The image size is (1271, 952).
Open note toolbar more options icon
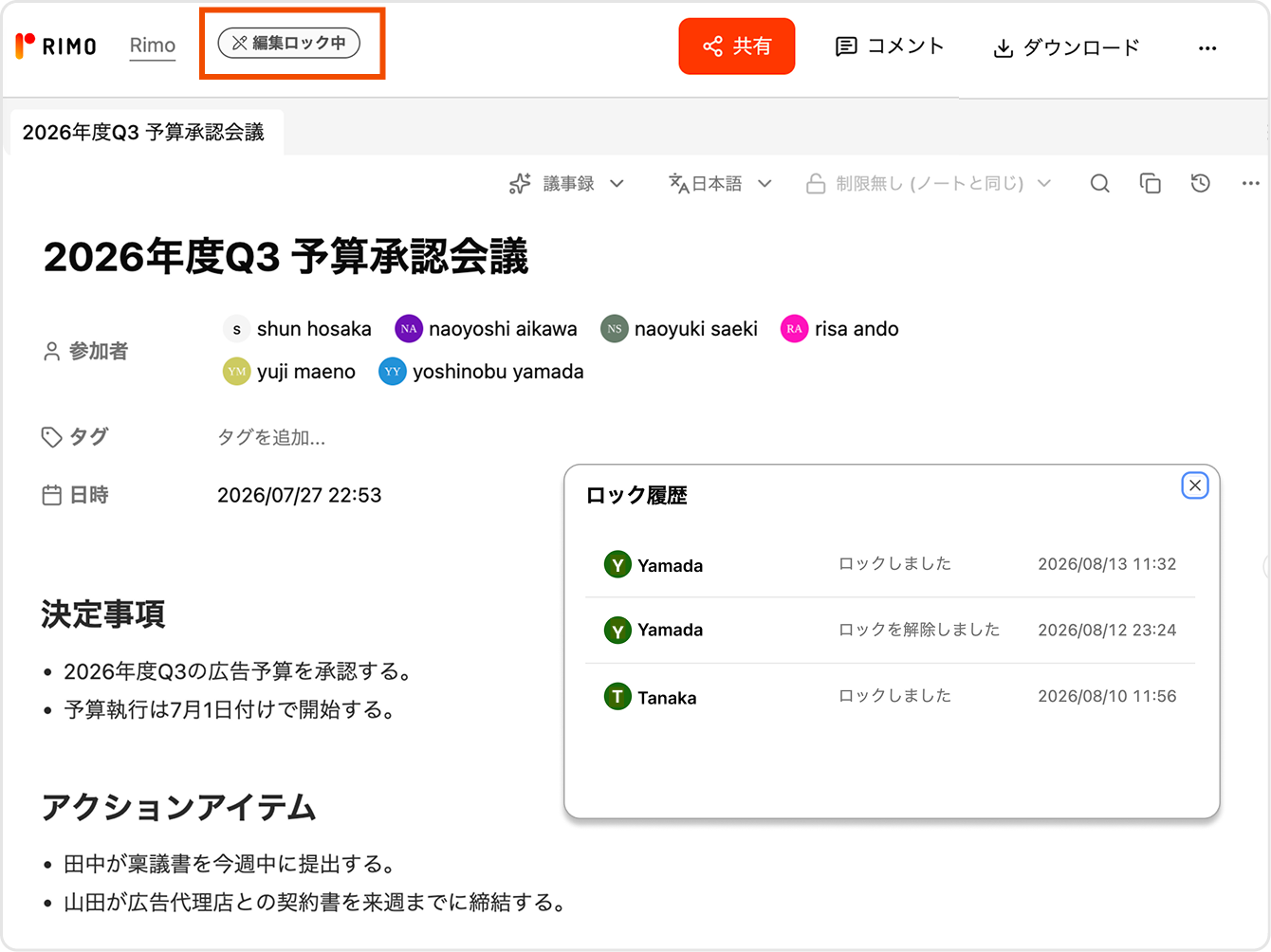point(1251,184)
